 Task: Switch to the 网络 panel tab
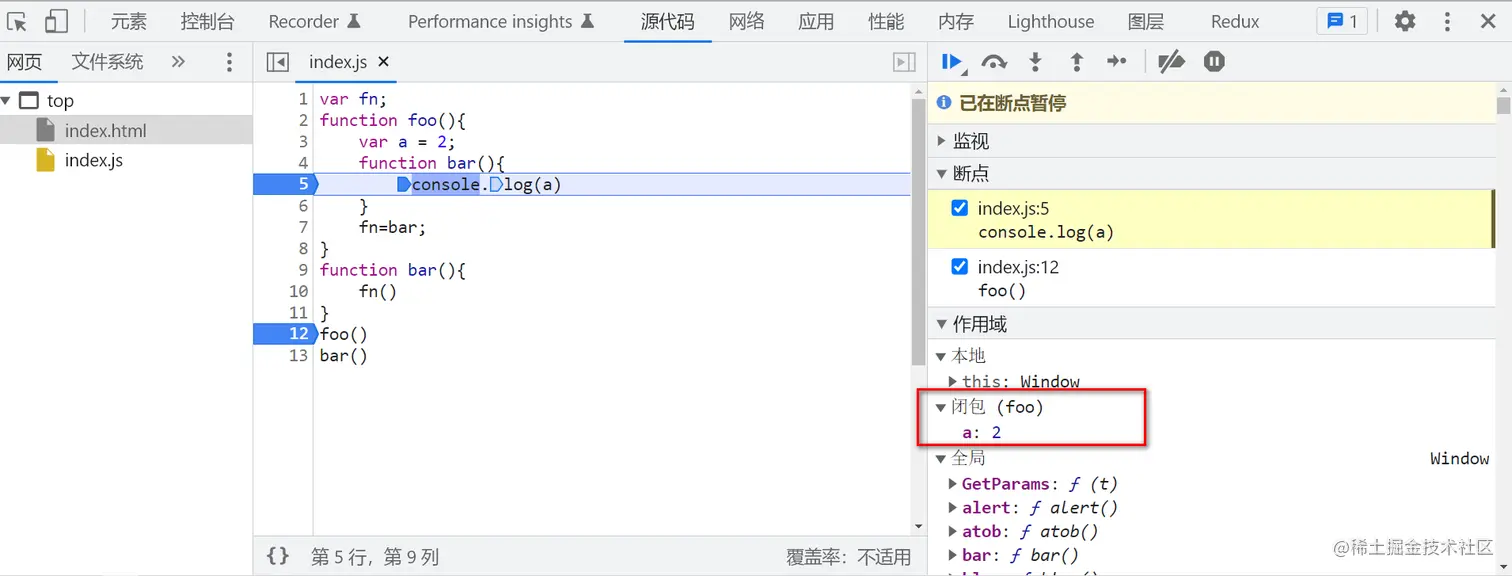(x=746, y=21)
